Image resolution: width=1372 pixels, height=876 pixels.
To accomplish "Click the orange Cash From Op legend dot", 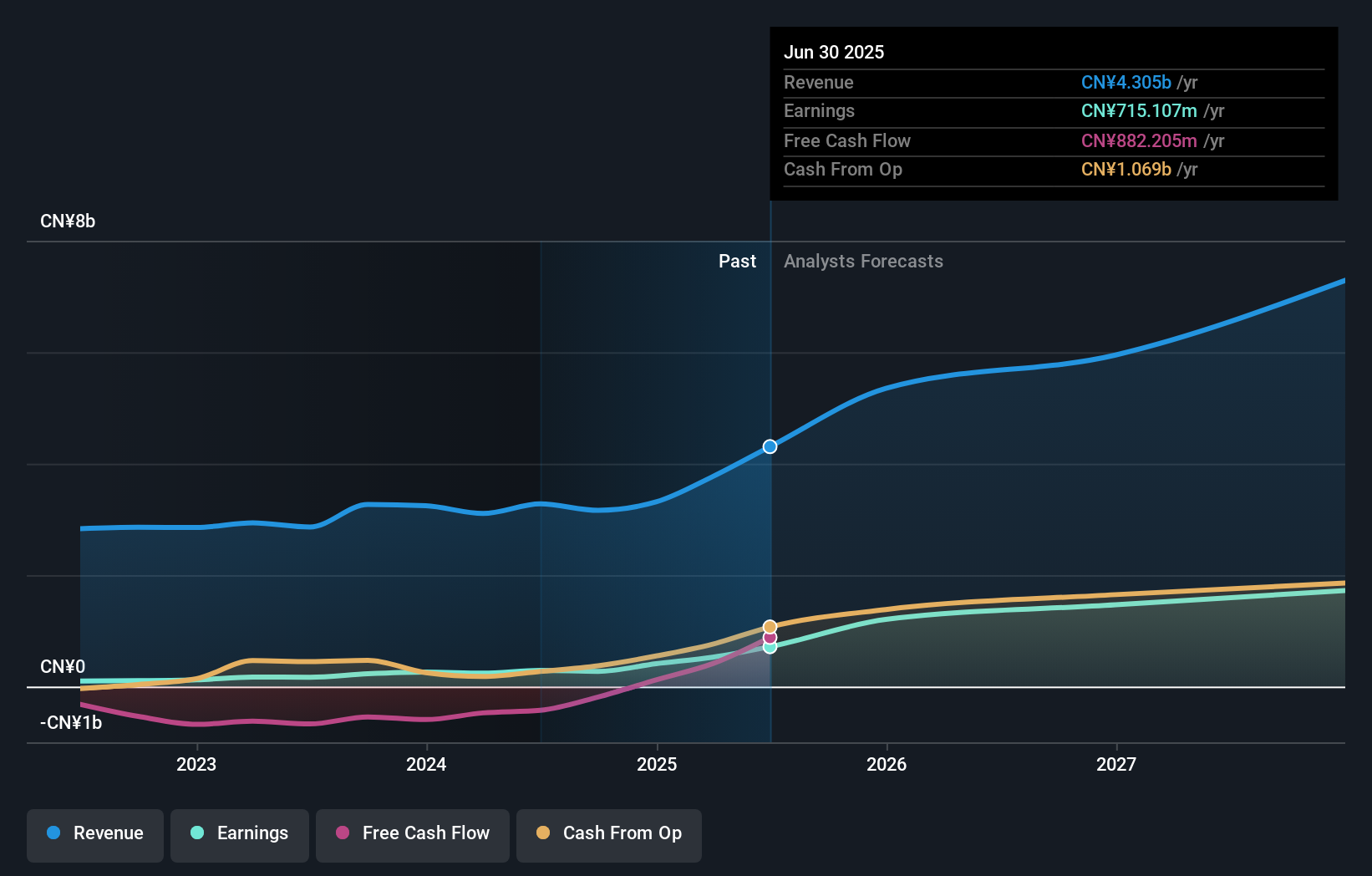I will click(x=543, y=833).
